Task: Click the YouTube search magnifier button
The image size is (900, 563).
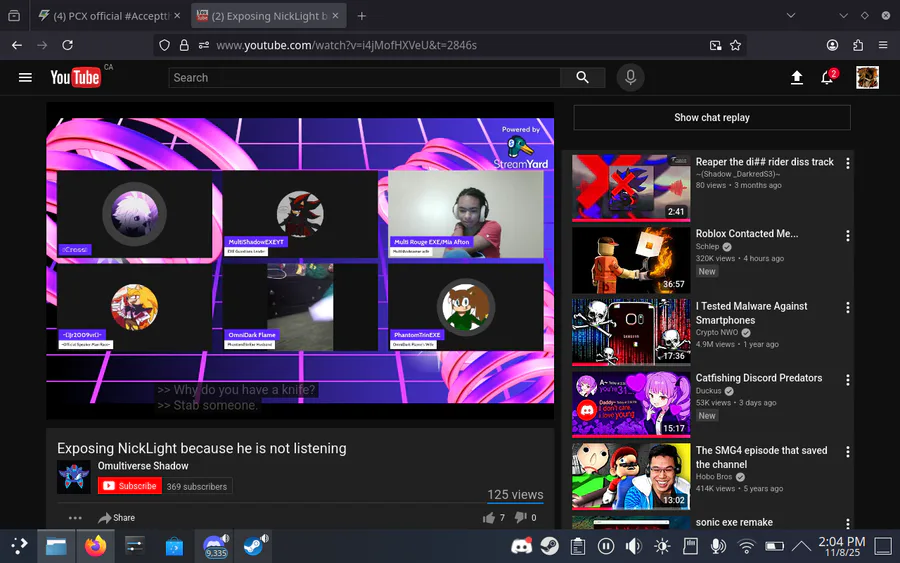Action: [582, 77]
